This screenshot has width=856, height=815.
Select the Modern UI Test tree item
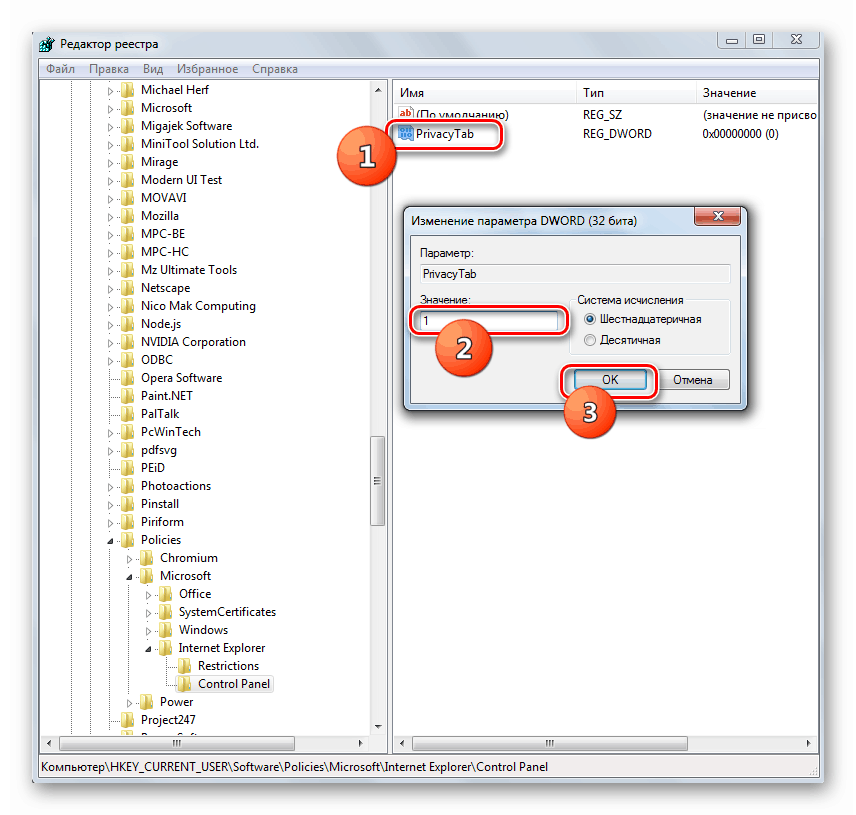[x=181, y=180]
